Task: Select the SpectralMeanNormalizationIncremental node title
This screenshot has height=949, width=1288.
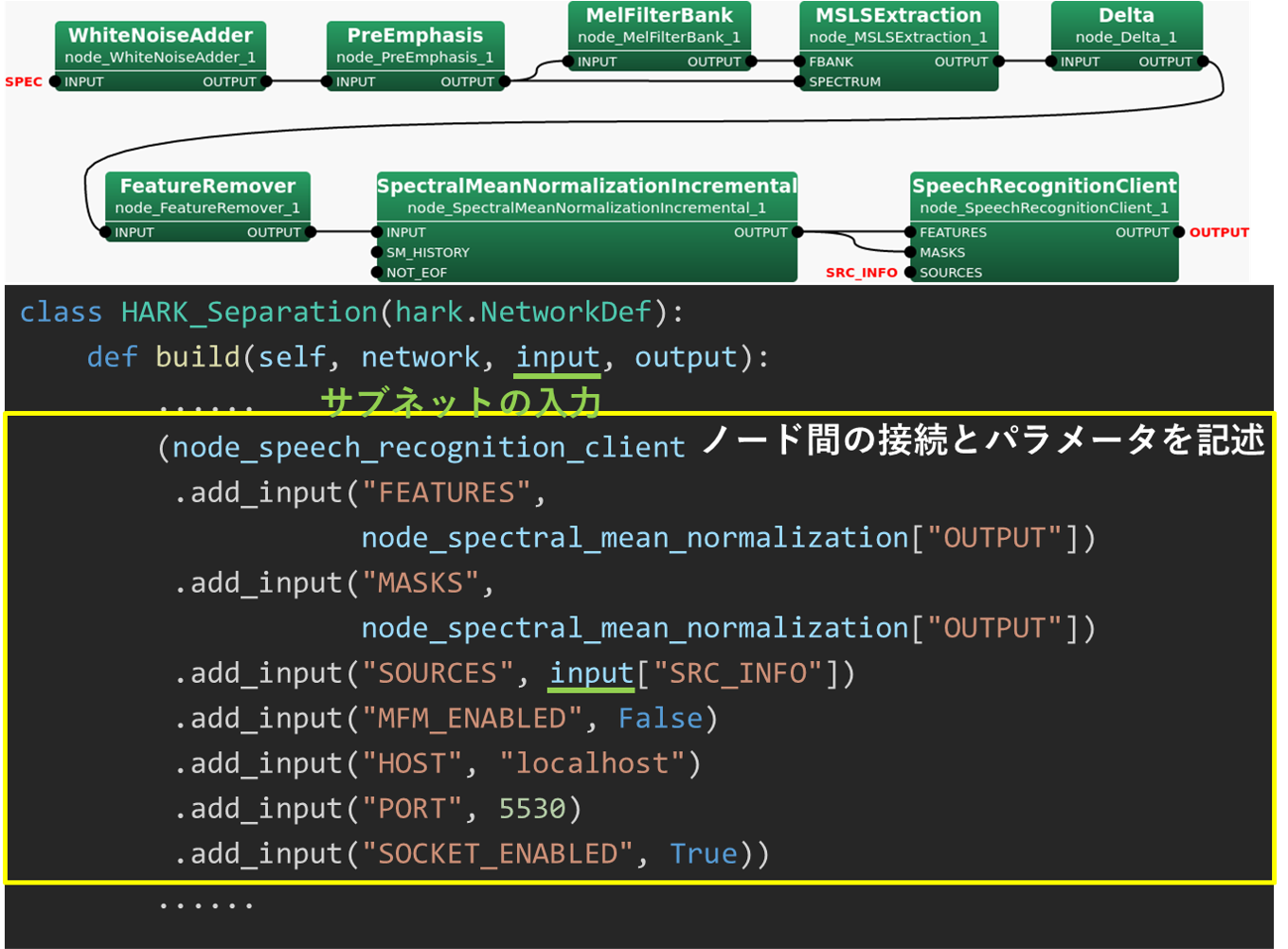Action: click(x=586, y=187)
